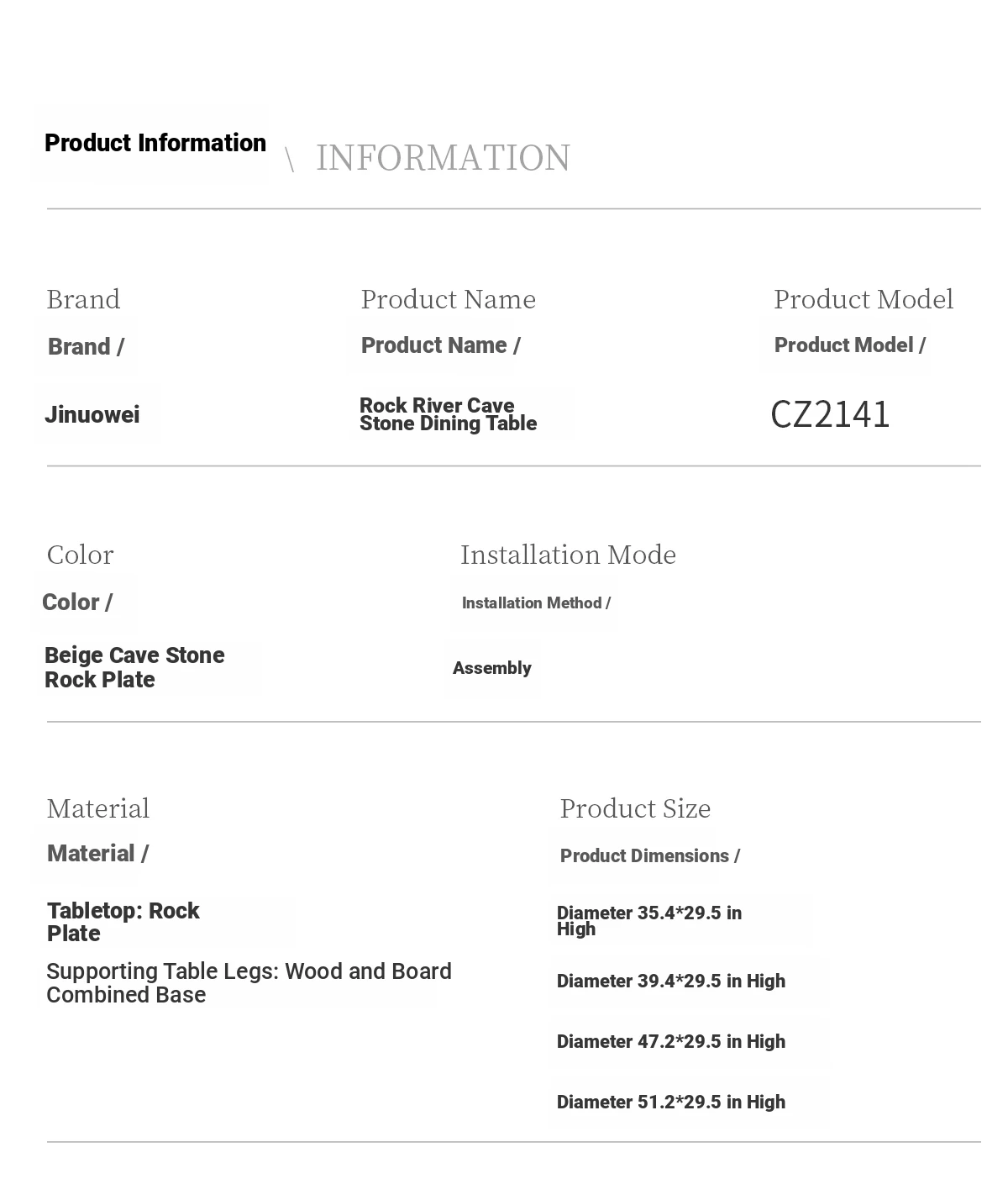Screen dimensions: 1008x1184
Task: Click the Supporting Table Legs description
Action: point(249,983)
